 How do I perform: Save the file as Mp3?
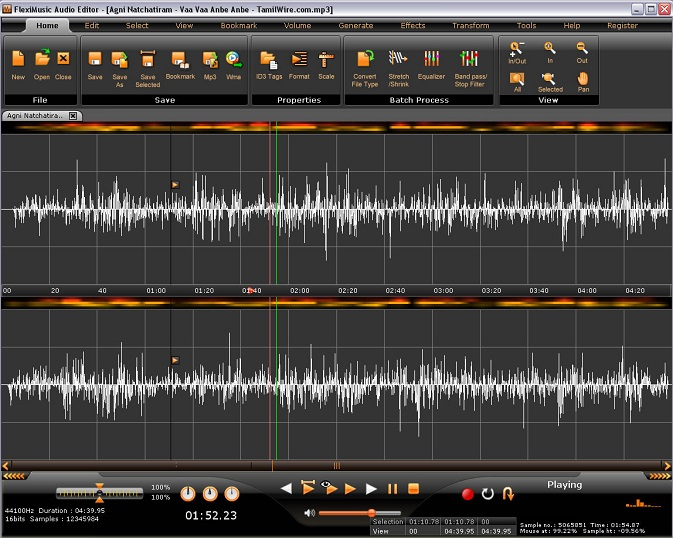210,62
